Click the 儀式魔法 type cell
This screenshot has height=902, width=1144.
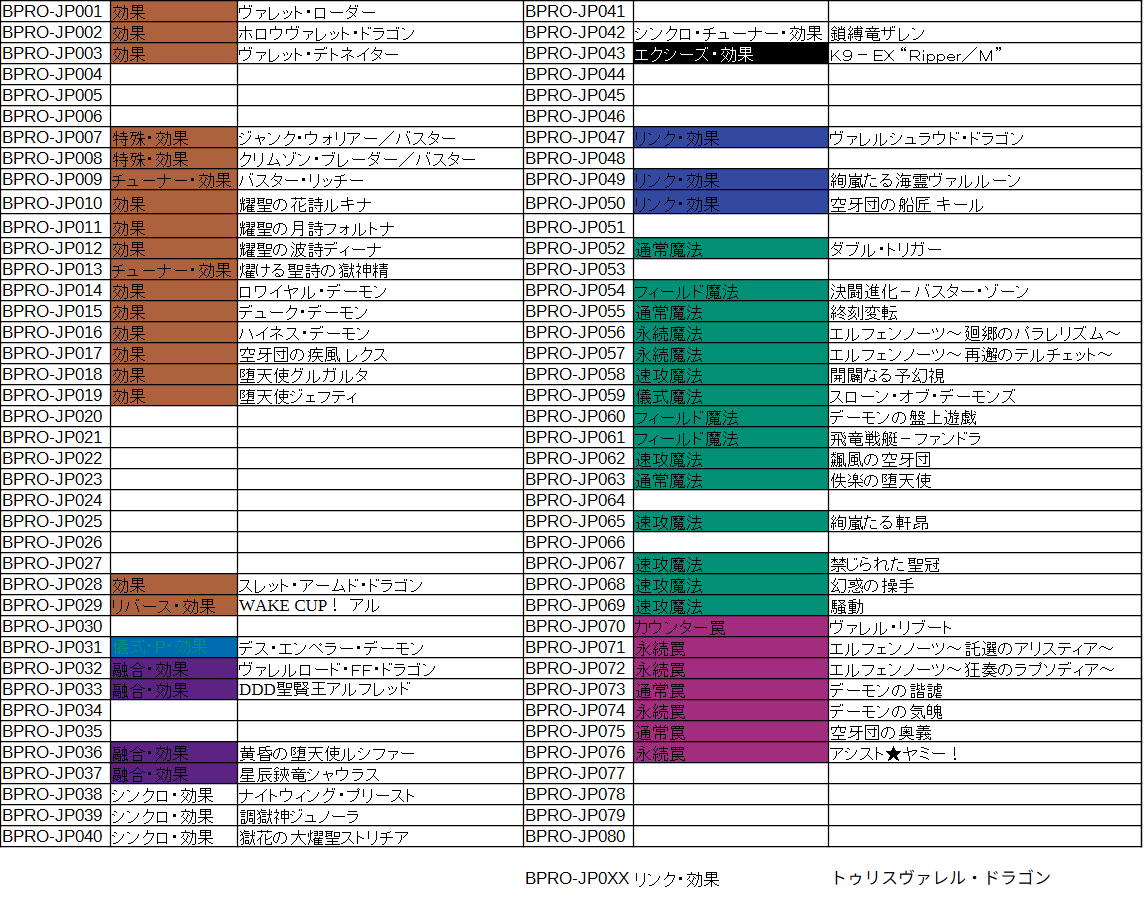730,396
